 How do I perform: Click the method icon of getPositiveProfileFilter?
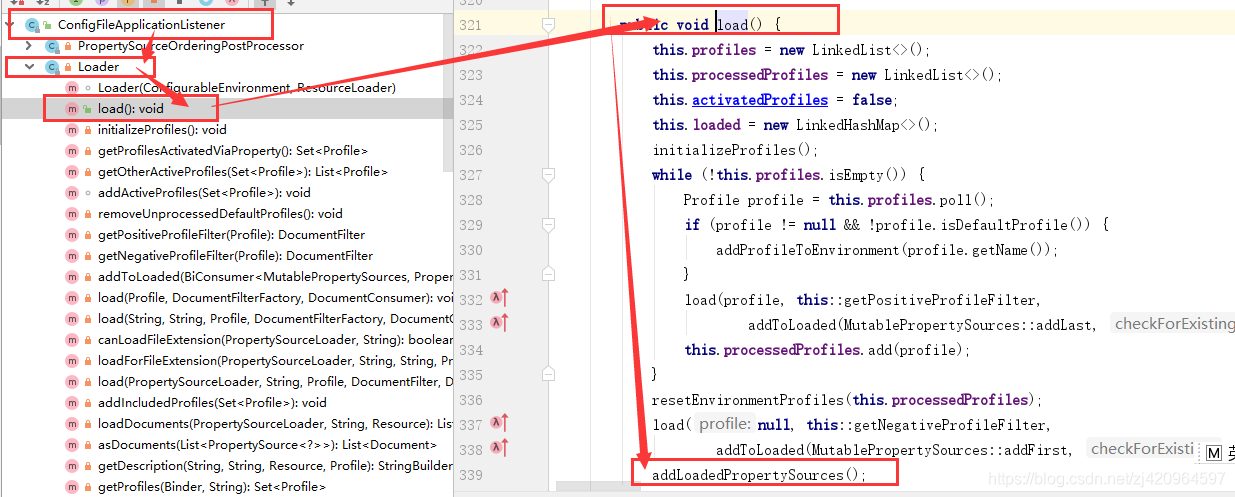[72, 234]
